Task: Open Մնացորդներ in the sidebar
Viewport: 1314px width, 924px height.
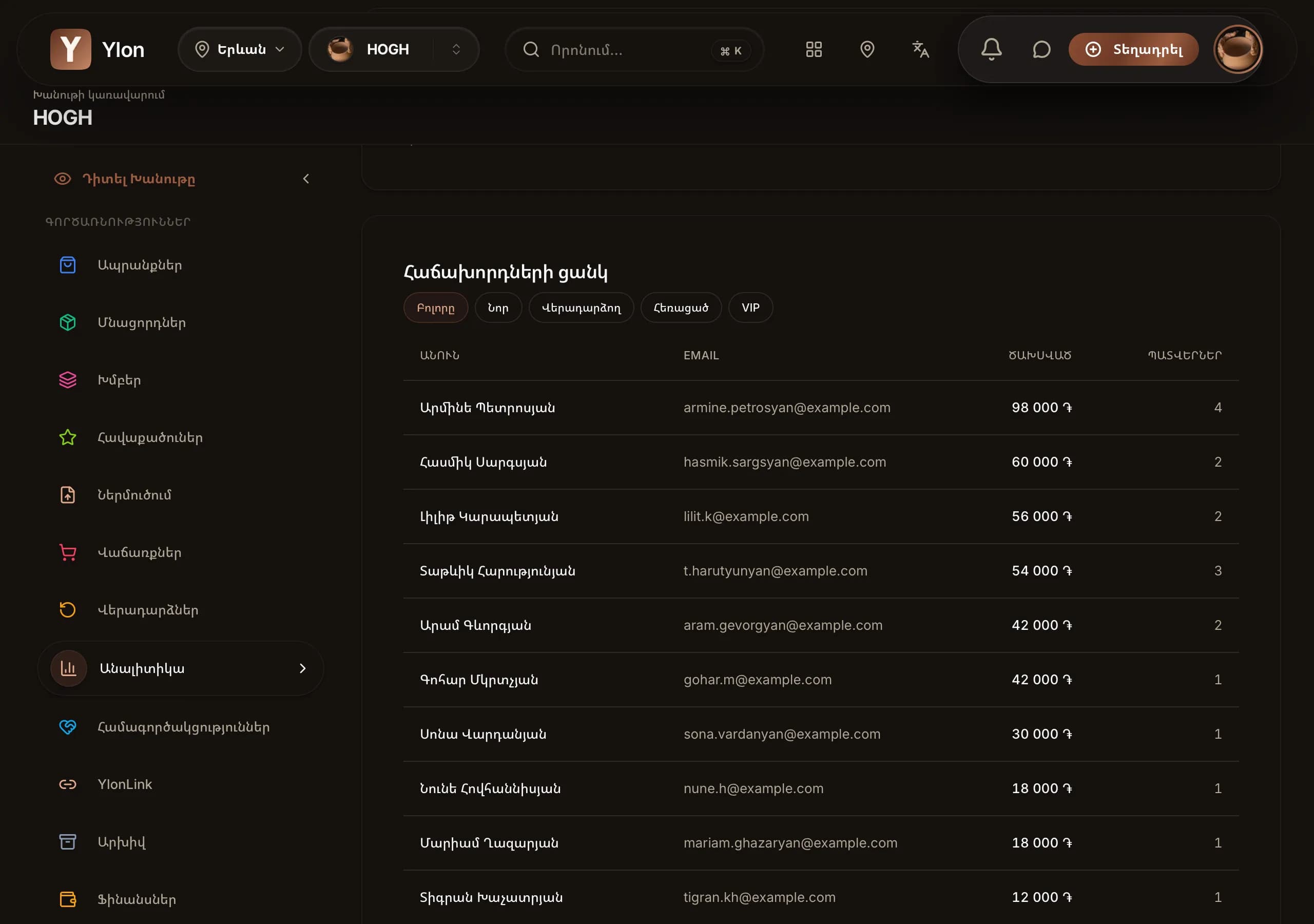Action: (x=180, y=322)
